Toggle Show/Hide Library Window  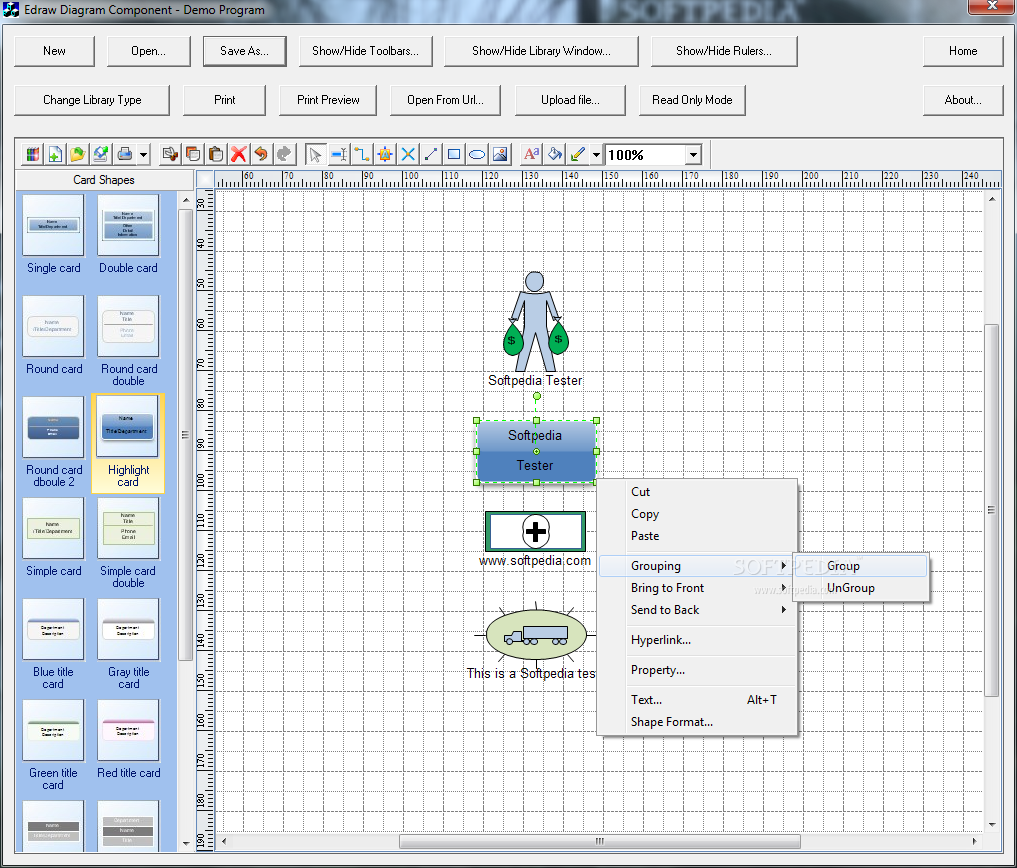pyautogui.click(x=542, y=51)
